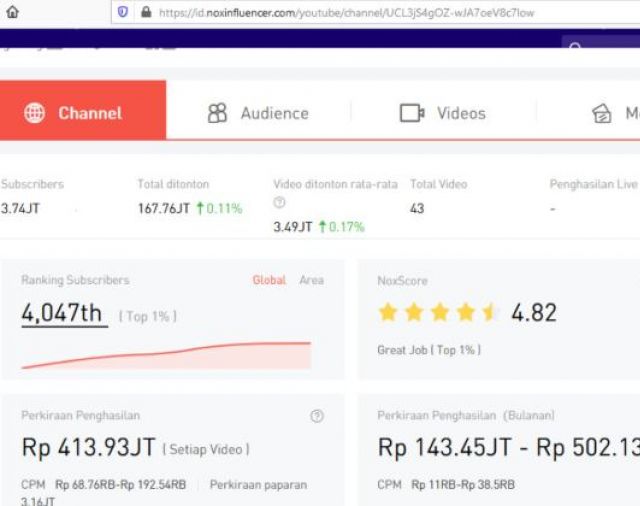
Task: Open the Videos tab
Action: (x=443, y=113)
